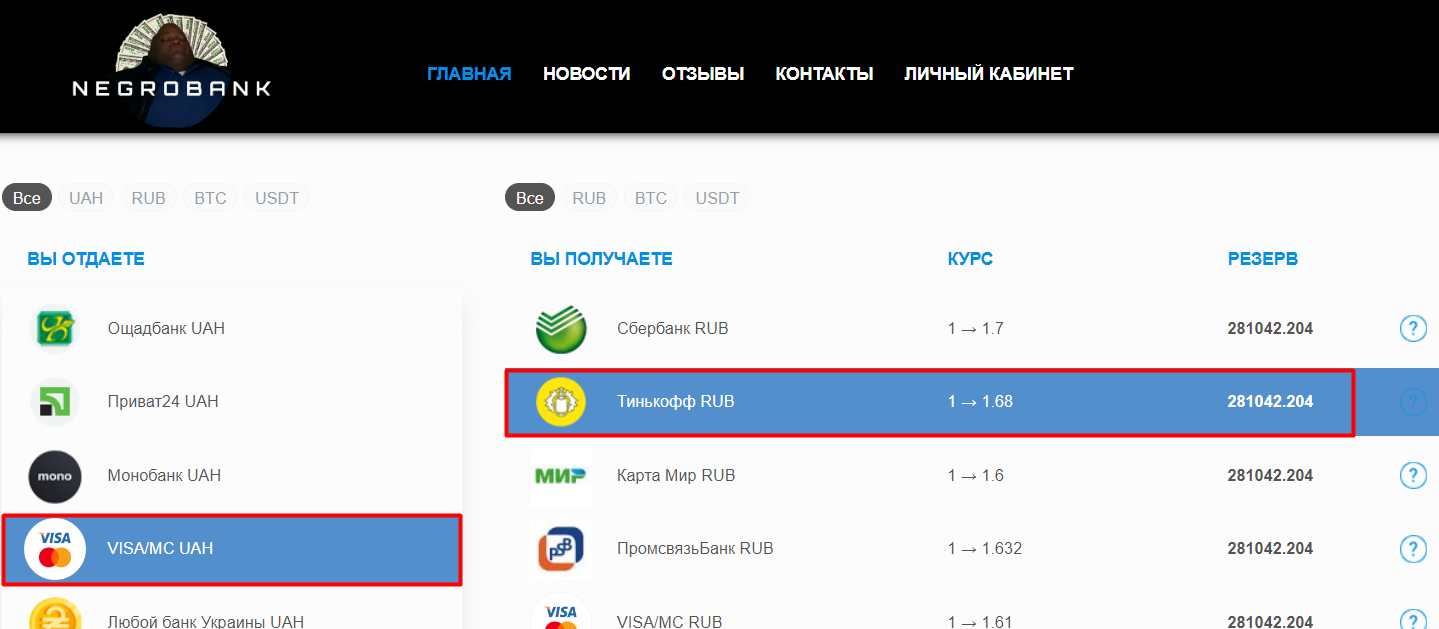Click the VISA/MC UAH card icon

pyautogui.click(x=55, y=549)
